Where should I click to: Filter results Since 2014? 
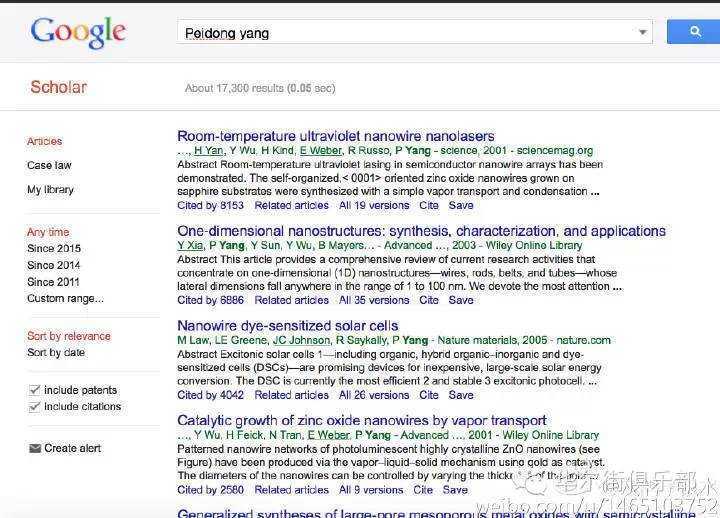pos(54,265)
